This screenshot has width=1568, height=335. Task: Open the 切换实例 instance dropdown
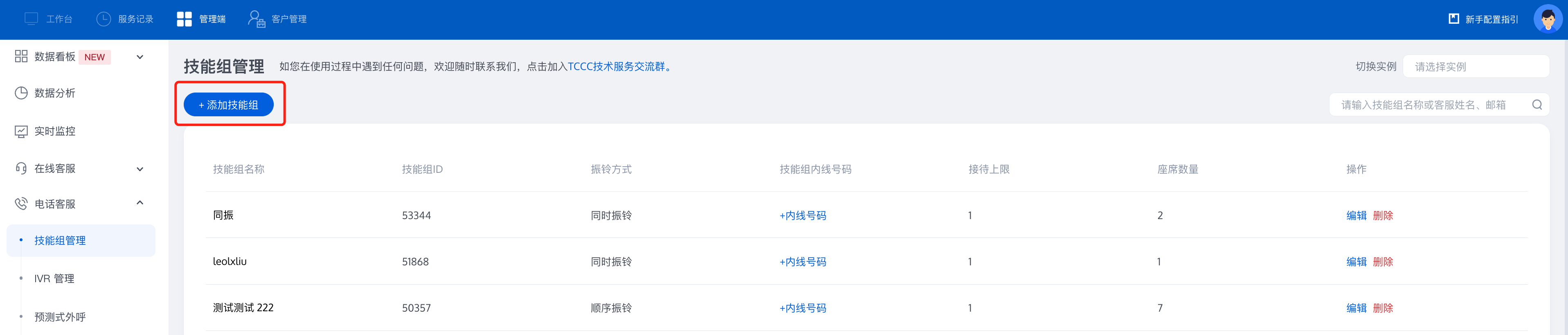(1476, 66)
